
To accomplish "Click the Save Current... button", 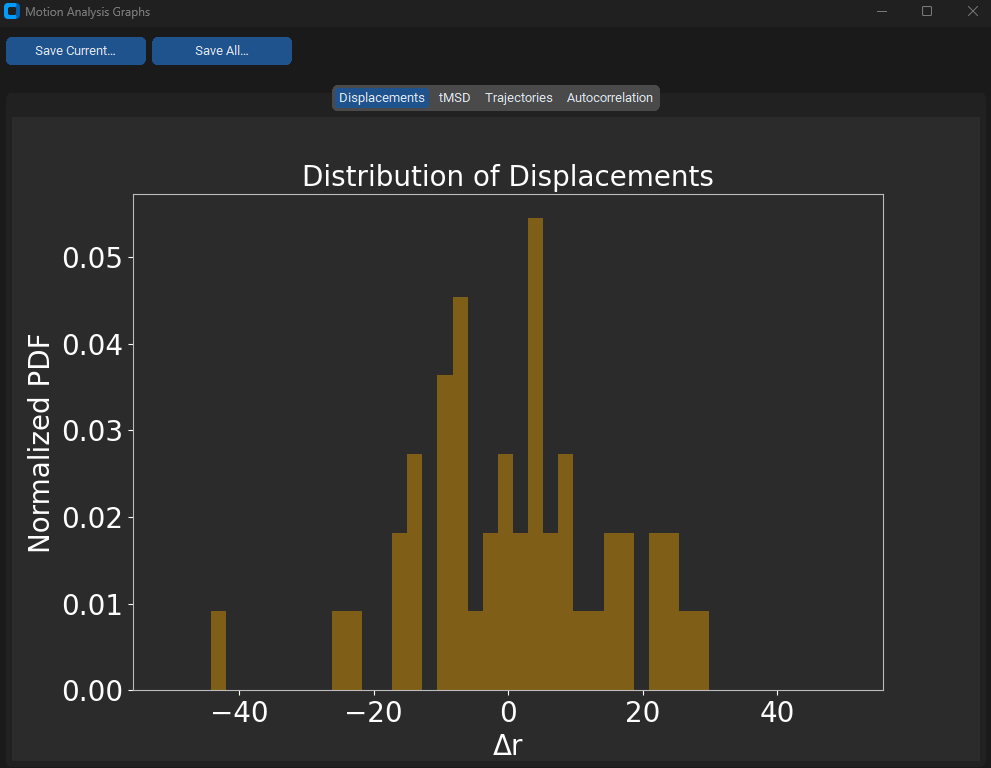I will (x=76, y=51).
